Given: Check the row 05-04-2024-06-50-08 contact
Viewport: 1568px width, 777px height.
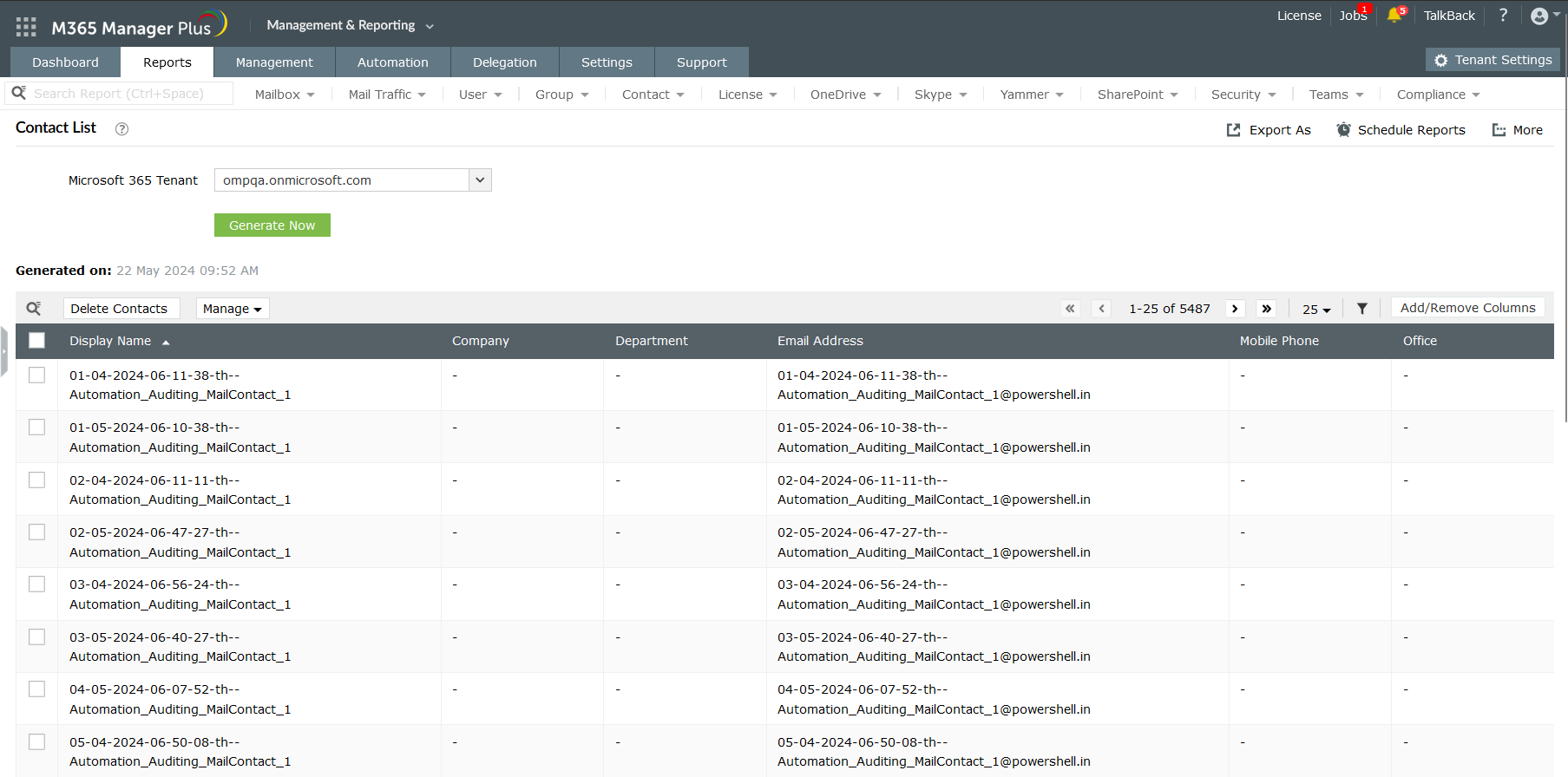Looking at the screenshot, I should point(36,741).
